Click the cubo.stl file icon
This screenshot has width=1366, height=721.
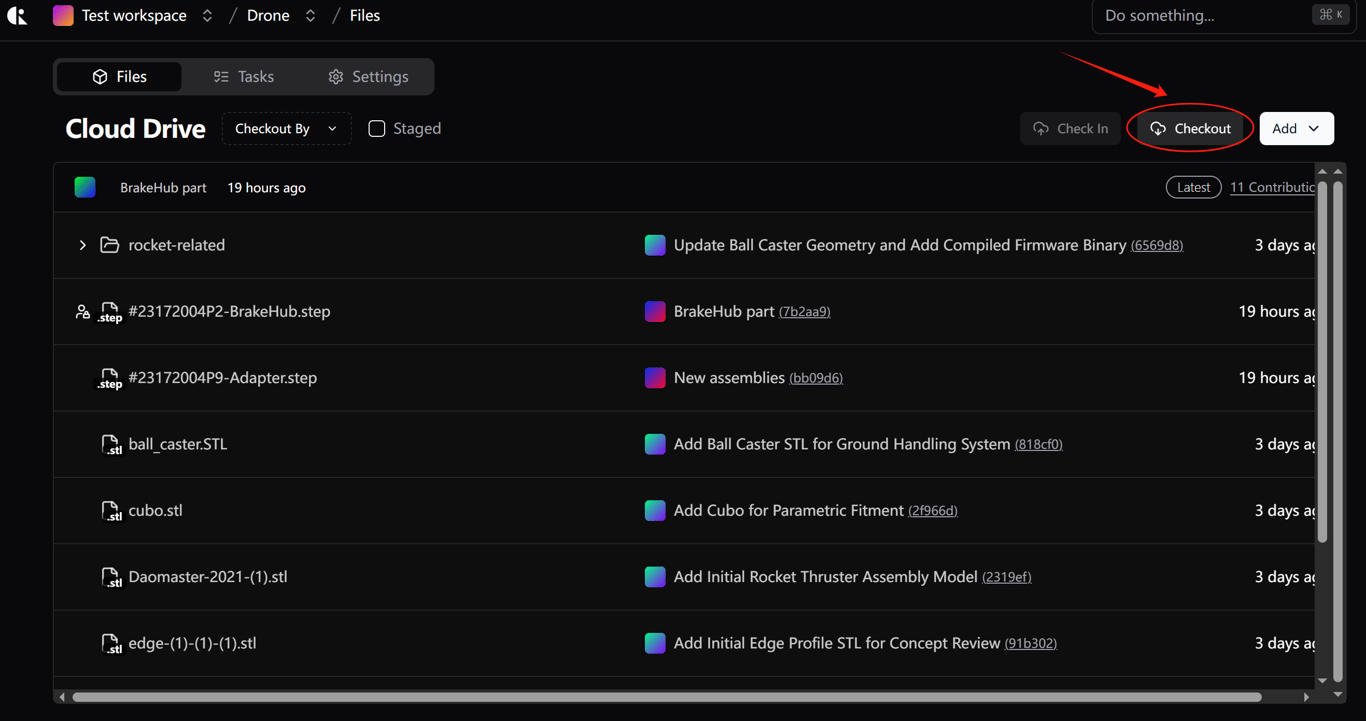111,511
